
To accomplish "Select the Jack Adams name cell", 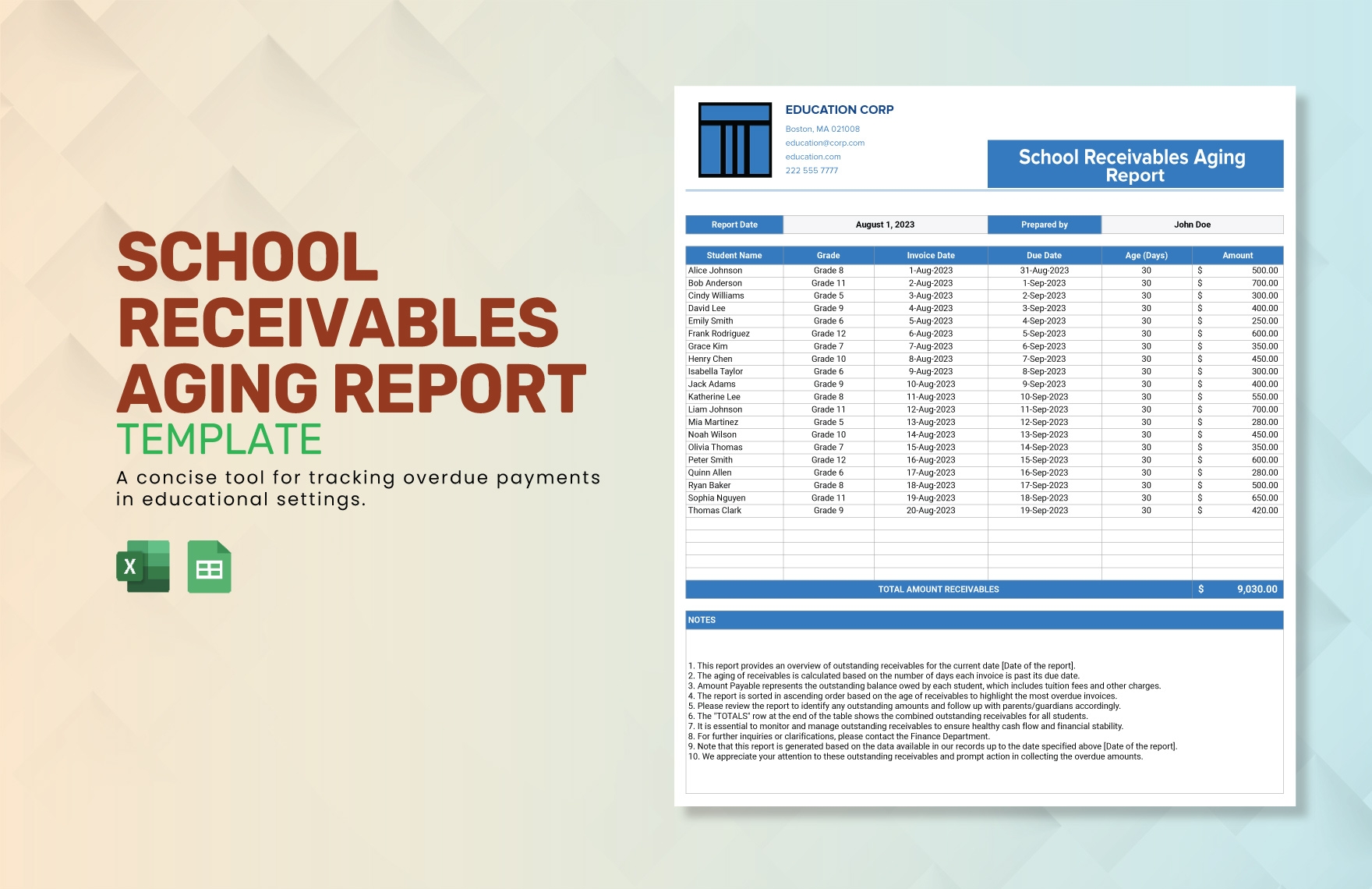I will tap(734, 384).
